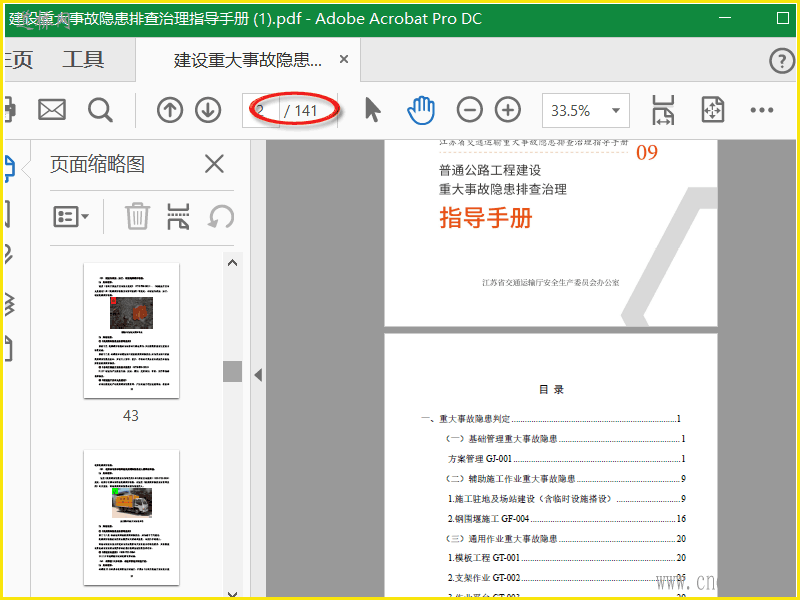Image resolution: width=800 pixels, height=600 pixels.
Task: Close the document tab
Action: tap(344, 60)
